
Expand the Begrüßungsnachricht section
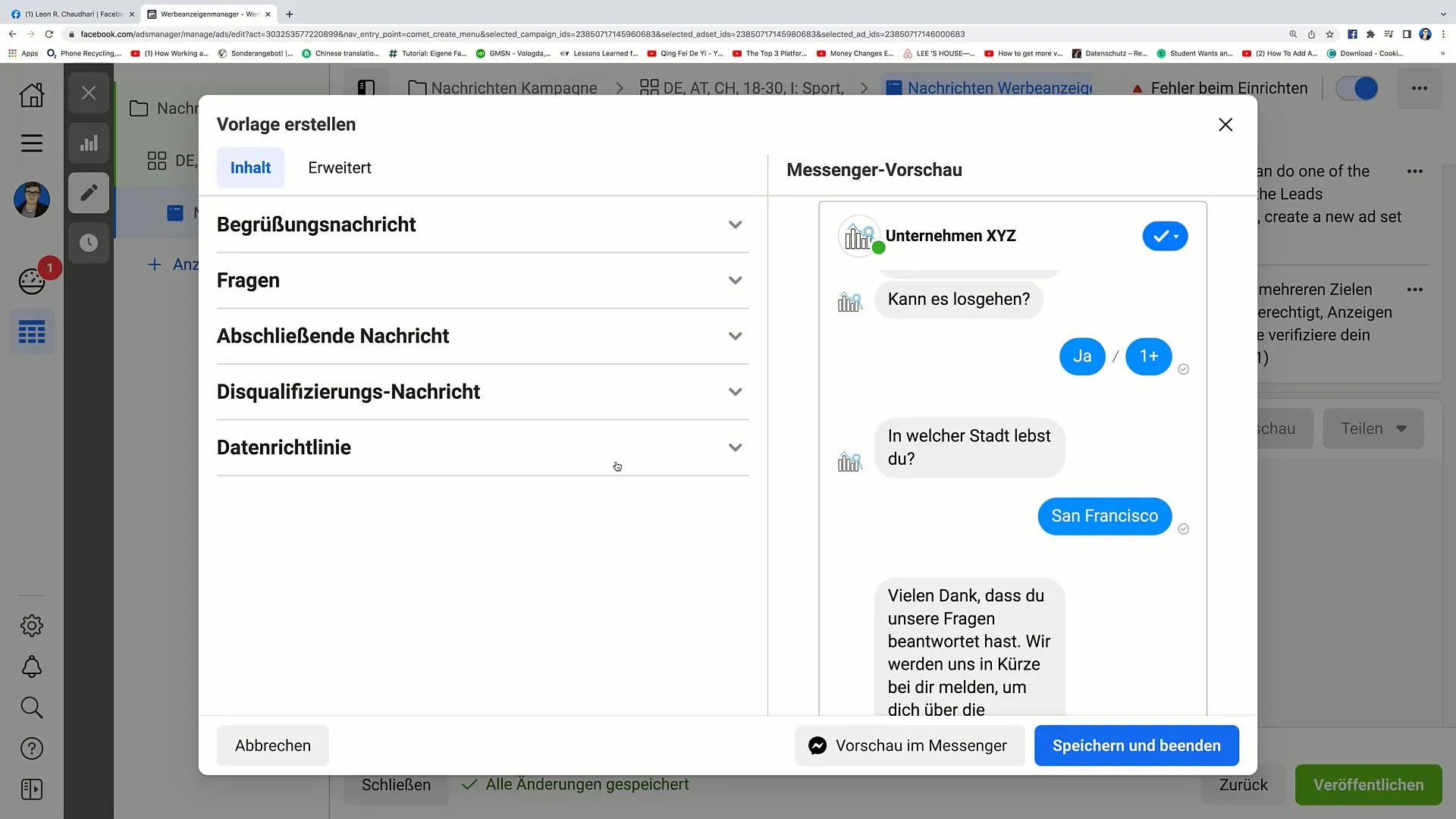[x=482, y=224]
